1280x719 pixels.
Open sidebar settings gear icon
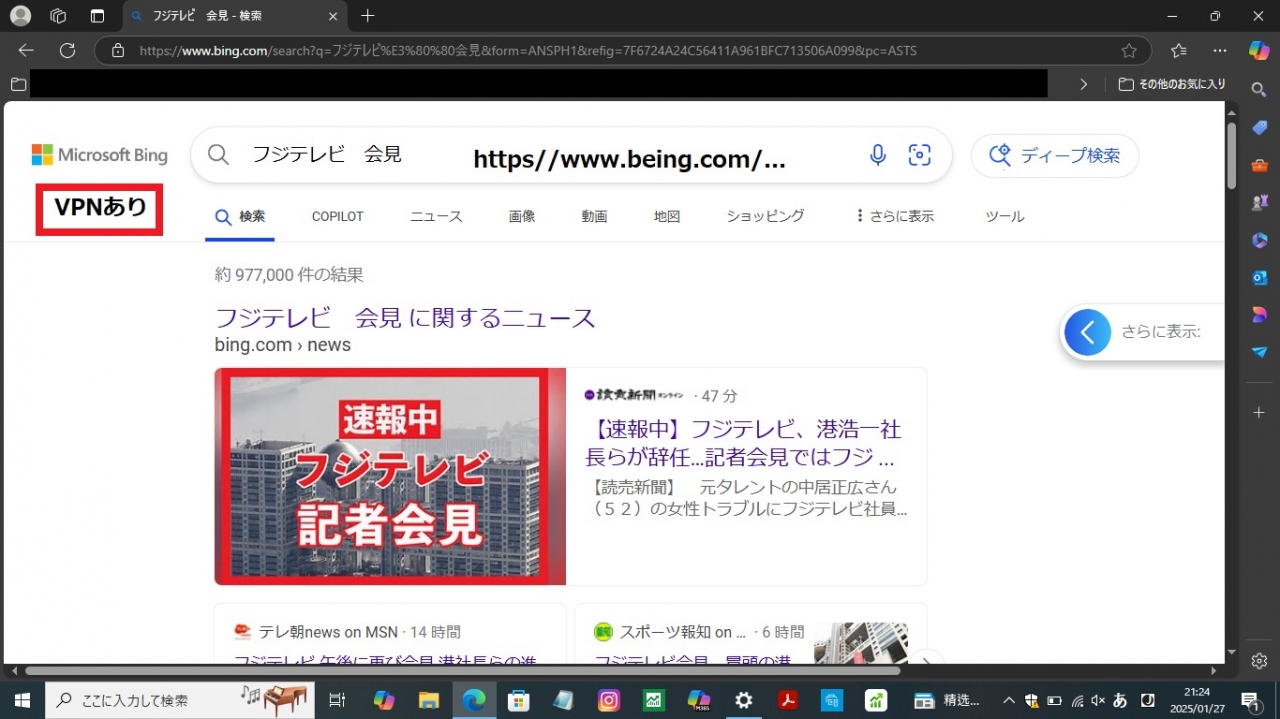(1259, 661)
